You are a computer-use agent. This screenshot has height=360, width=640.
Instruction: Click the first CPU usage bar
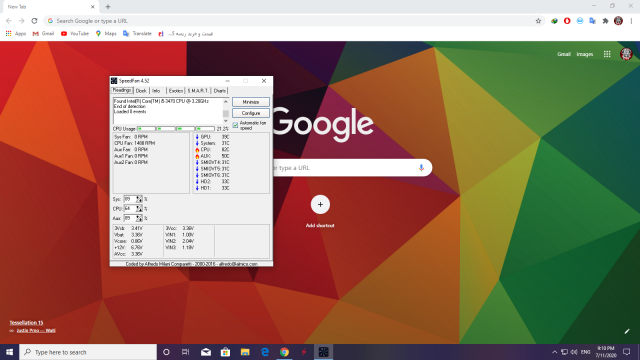tap(146, 129)
